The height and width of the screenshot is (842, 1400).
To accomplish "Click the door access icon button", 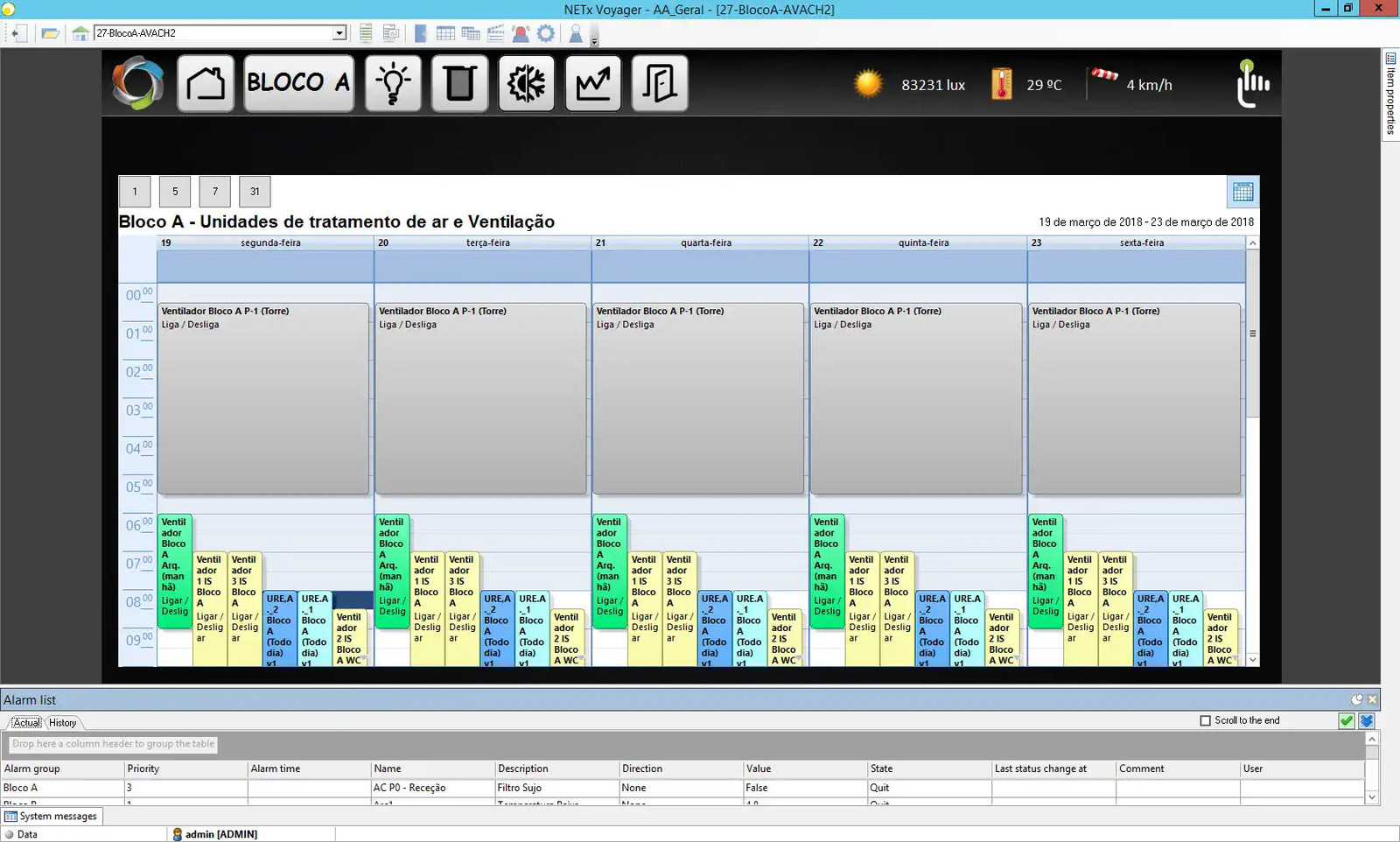I will pos(660,84).
